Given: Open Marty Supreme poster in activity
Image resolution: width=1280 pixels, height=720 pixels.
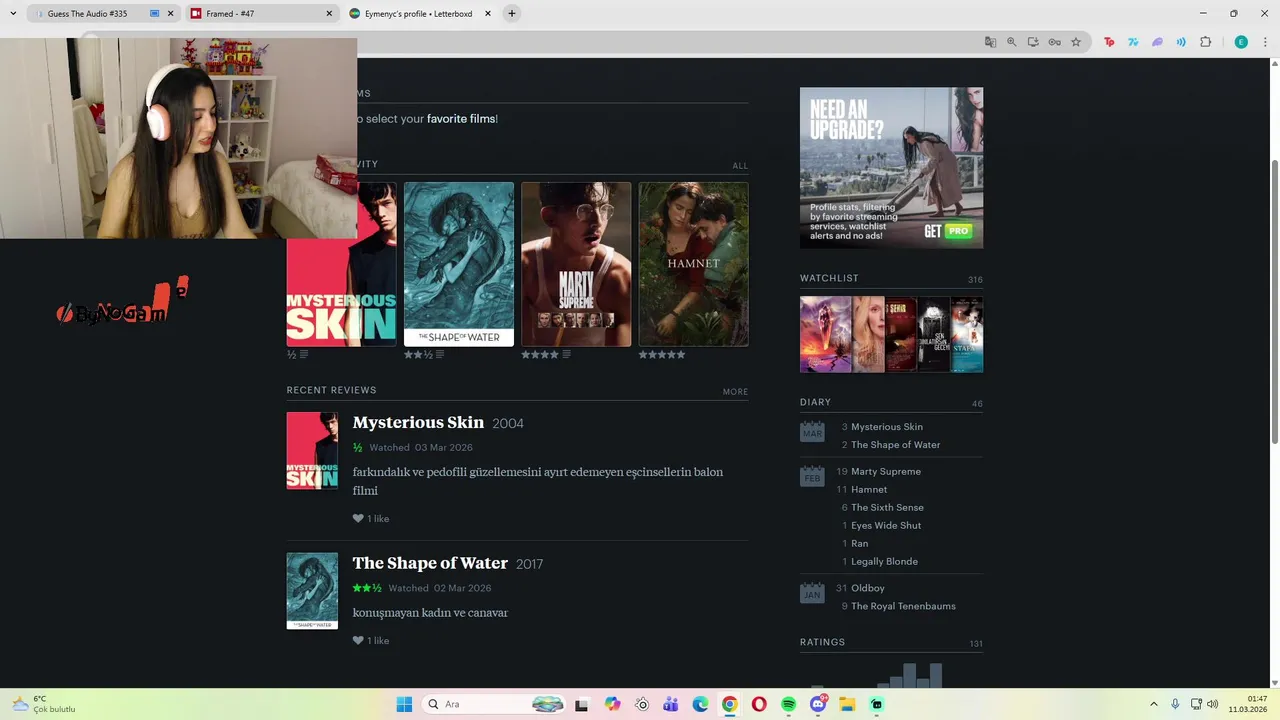Looking at the screenshot, I should (x=576, y=264).
